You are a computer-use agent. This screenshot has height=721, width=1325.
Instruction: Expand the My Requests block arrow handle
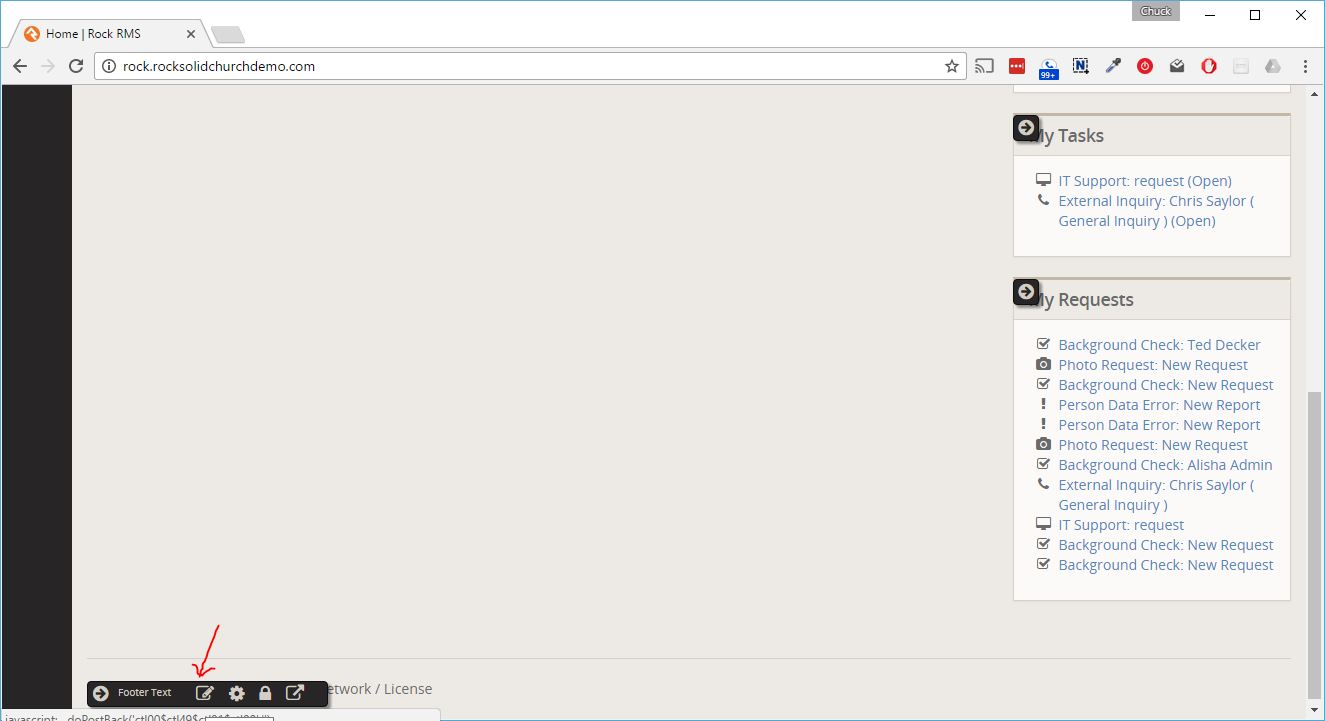click(x=1026, y=292)
